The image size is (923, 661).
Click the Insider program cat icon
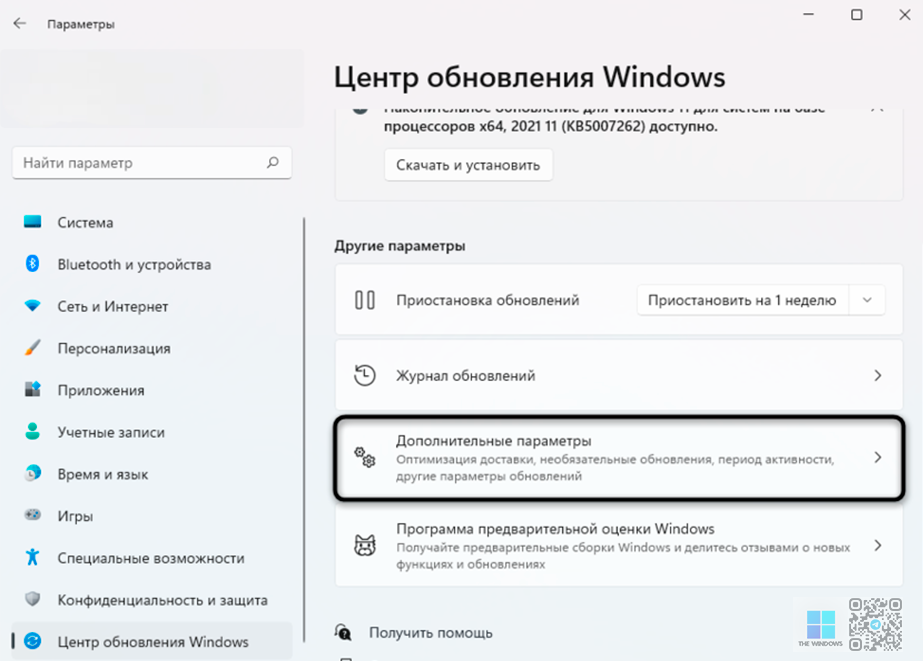tap(365, 546)
